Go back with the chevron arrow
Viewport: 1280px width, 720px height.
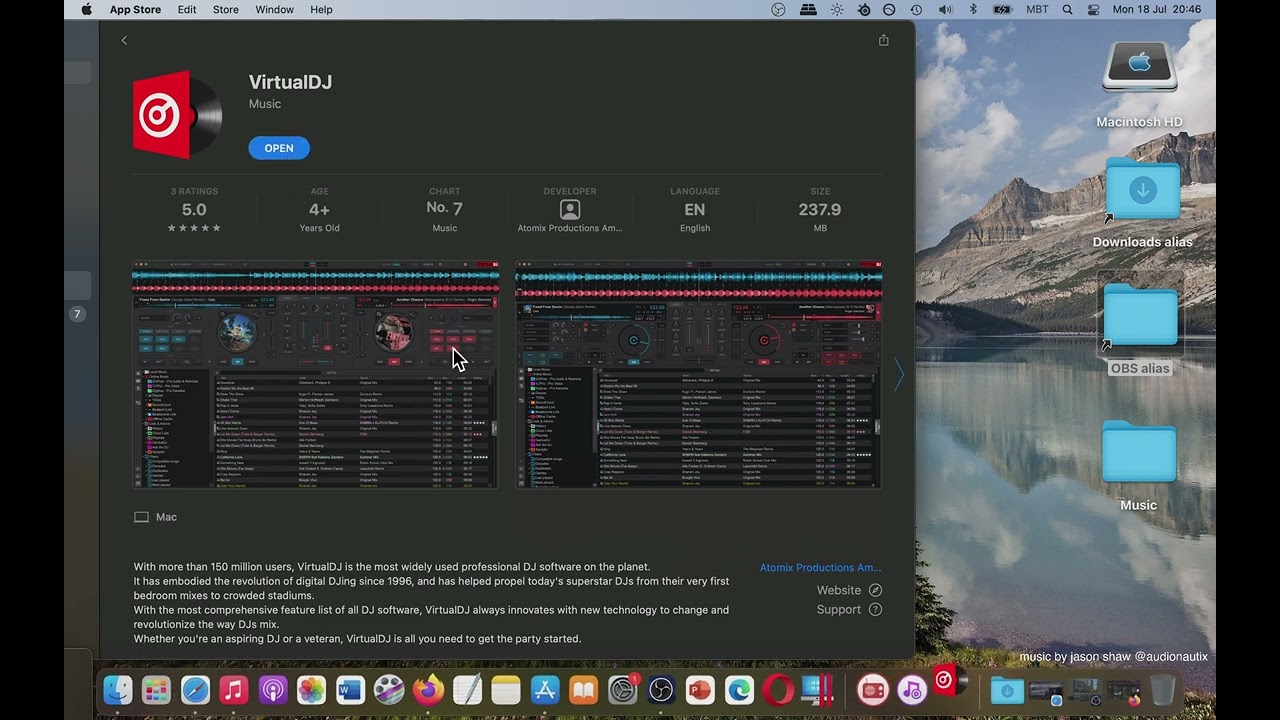(x=124, y=40)
